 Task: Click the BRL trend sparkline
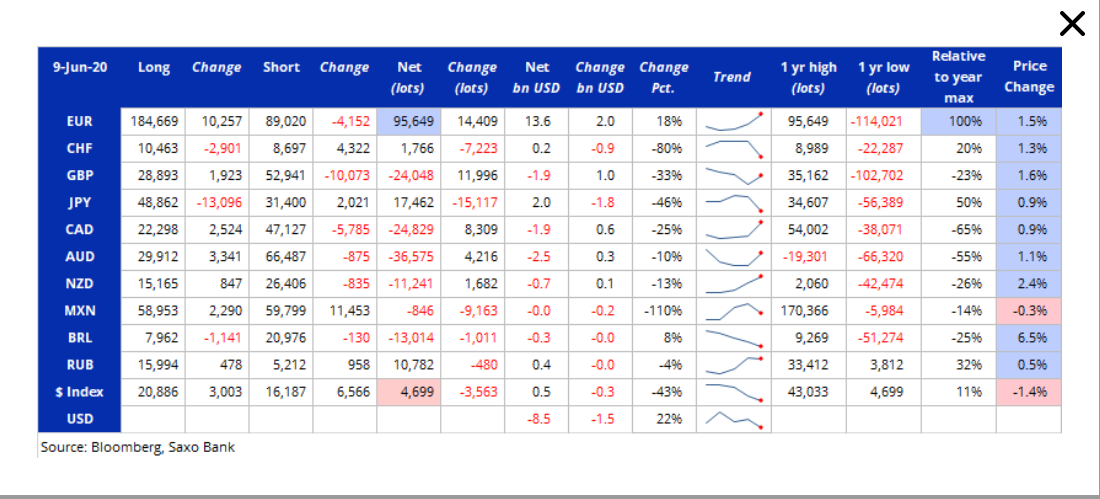pyautogui.click(x=733, y=338)
